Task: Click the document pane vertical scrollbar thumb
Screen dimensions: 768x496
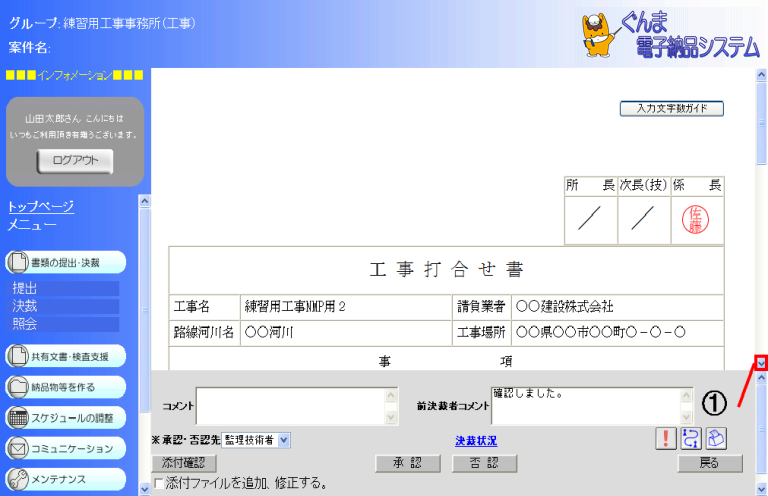Action: click(x=761, y=123)
